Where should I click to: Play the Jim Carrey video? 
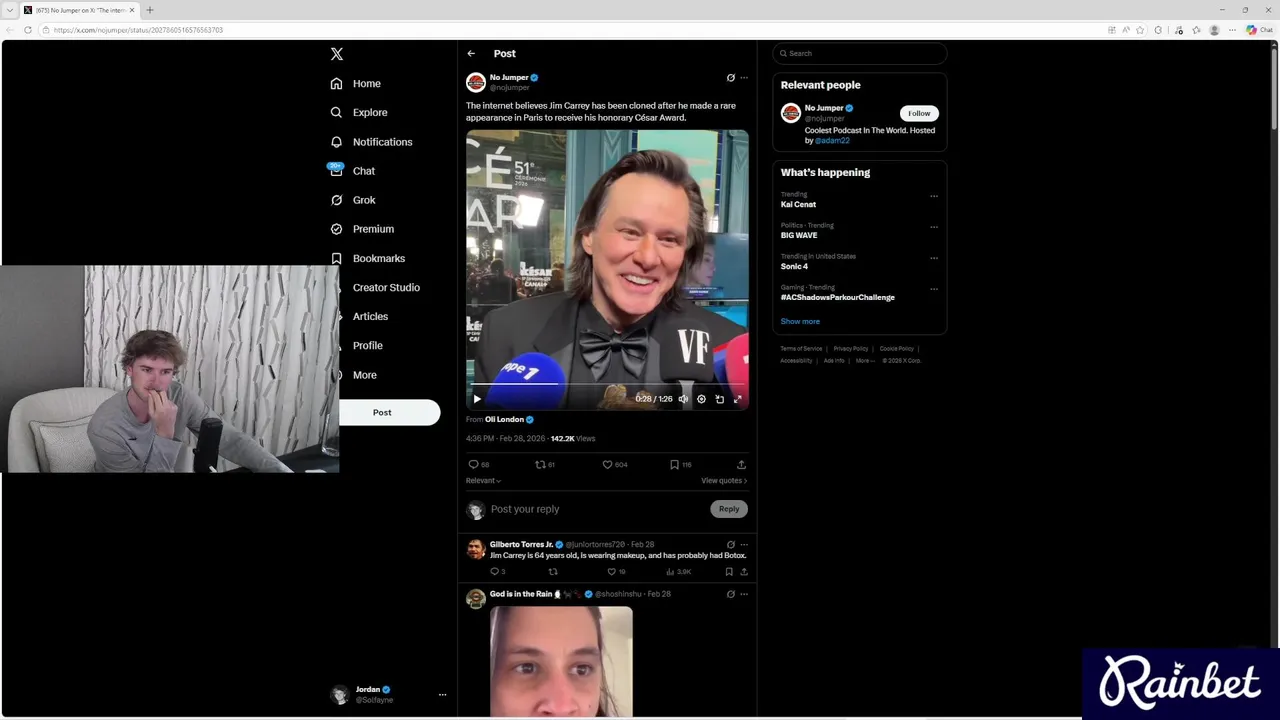477,399
